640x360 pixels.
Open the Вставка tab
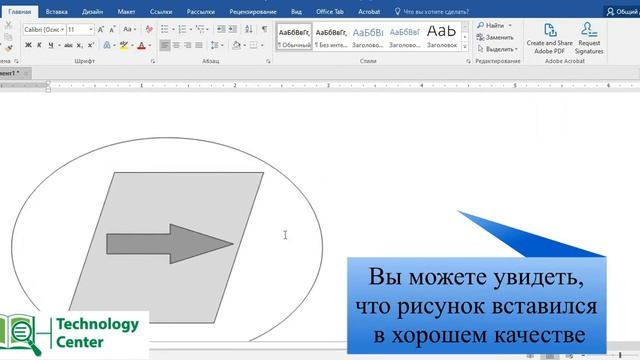pos(56,11)
